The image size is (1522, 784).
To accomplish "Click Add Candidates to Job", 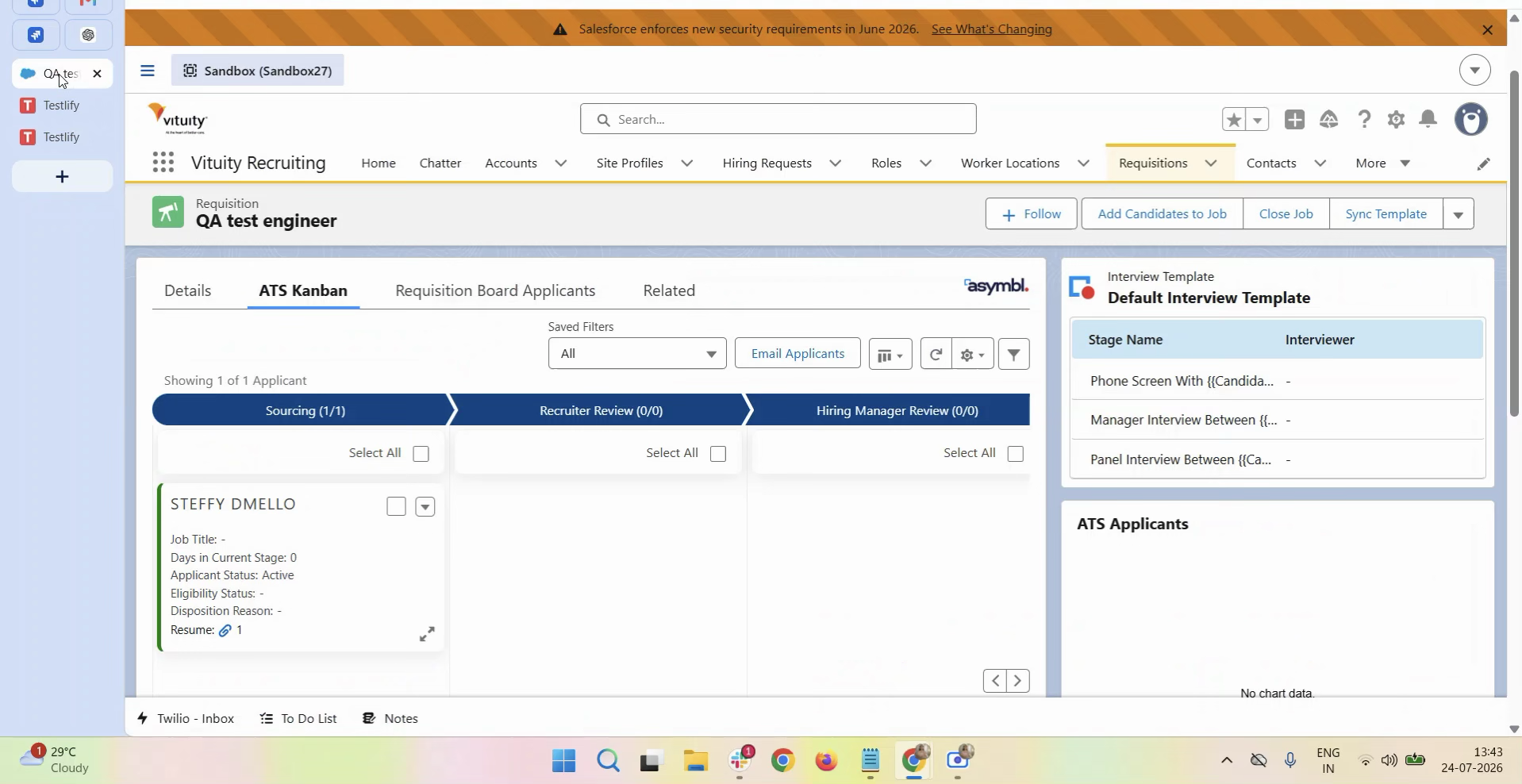I will click(1163, 214).
